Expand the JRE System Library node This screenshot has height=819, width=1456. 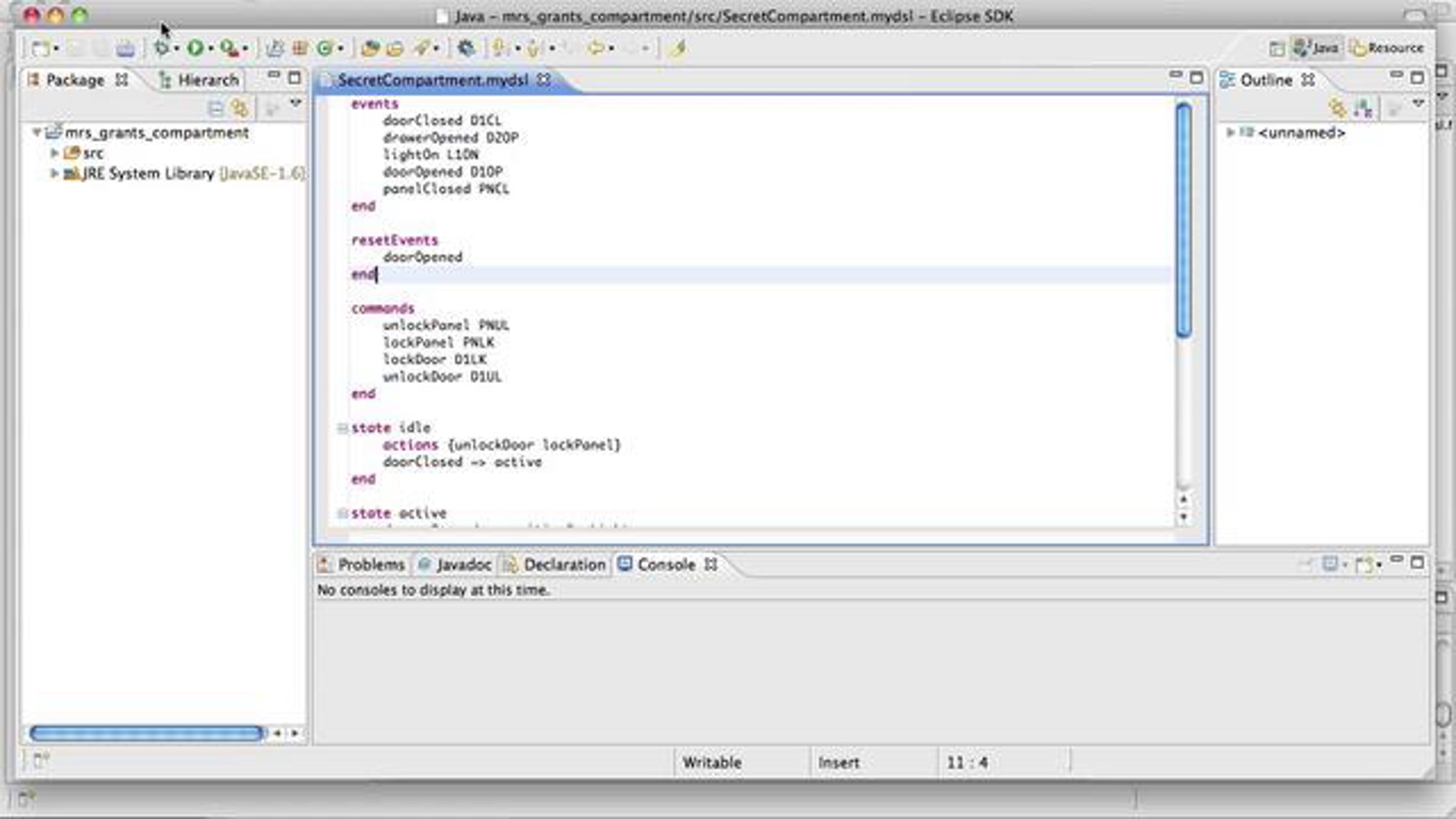pos(54,174)
